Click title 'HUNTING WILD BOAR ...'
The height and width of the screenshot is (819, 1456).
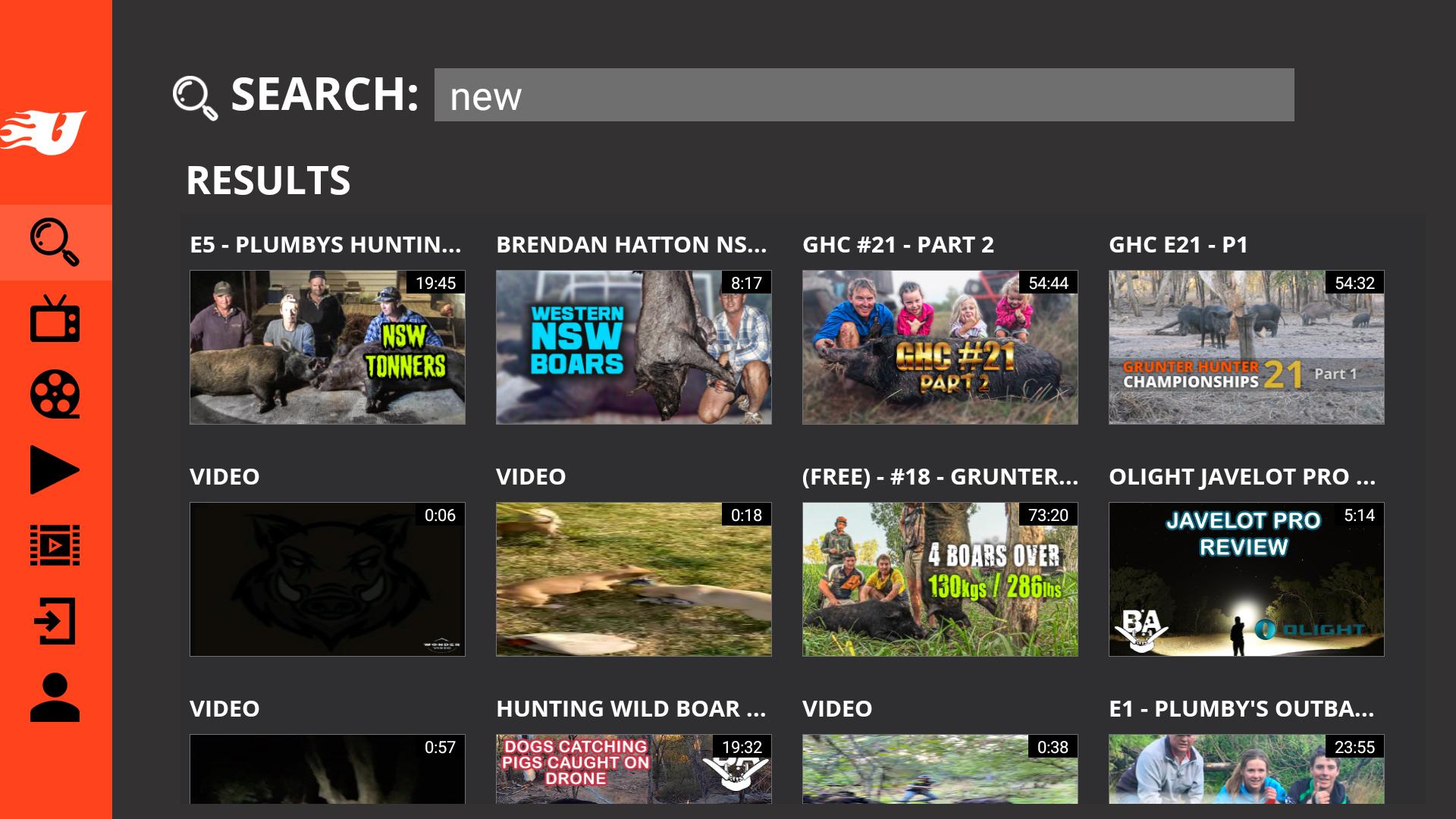click(631, 709)
